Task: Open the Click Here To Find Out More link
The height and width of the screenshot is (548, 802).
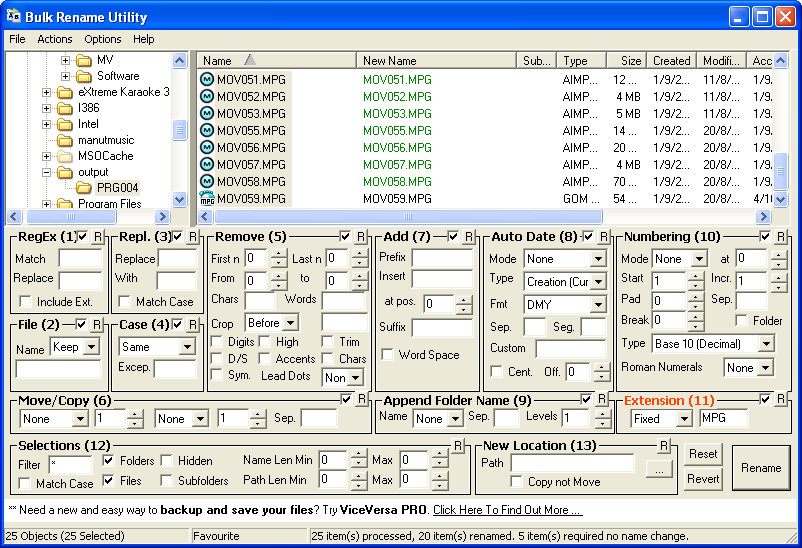Action: [x=507, y=510]
